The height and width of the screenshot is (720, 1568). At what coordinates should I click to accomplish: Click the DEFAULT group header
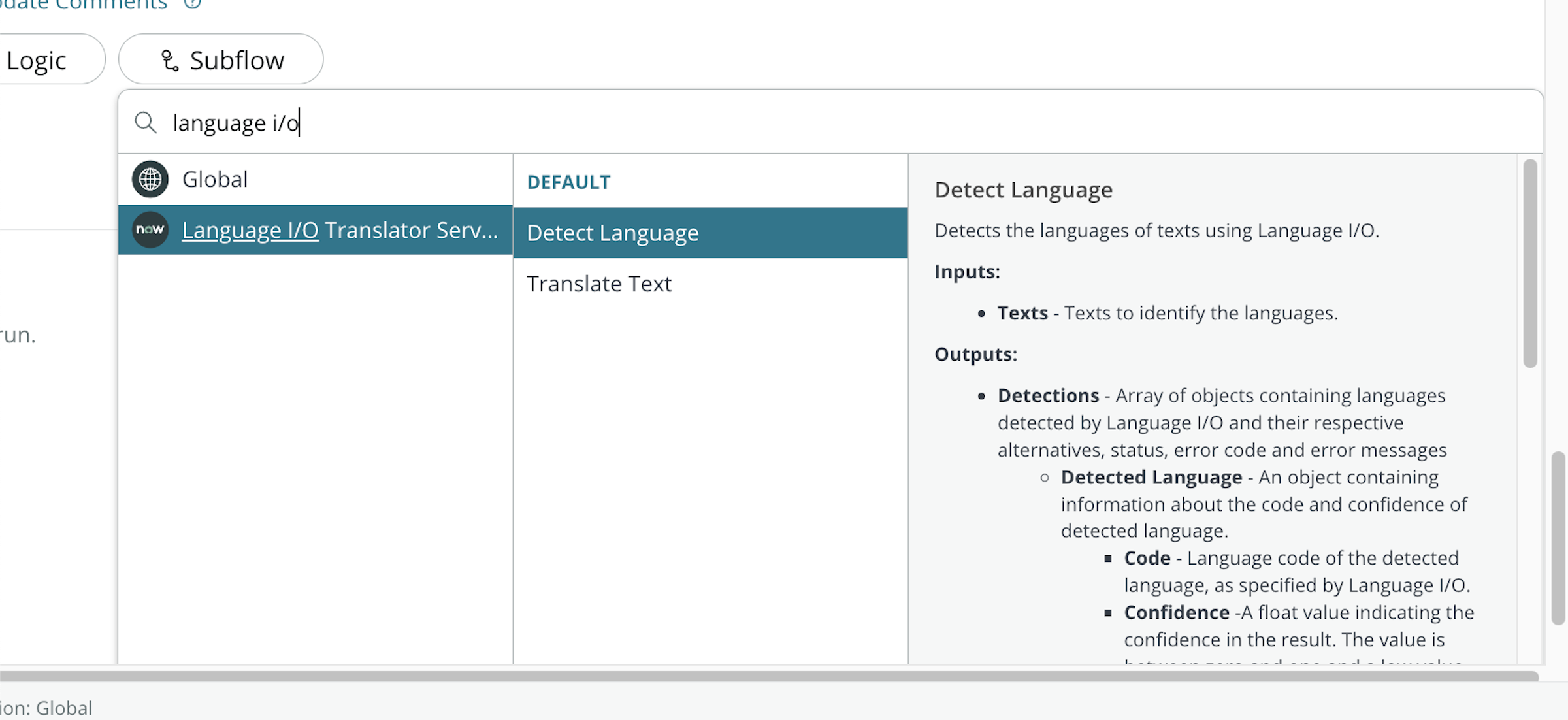568,182
